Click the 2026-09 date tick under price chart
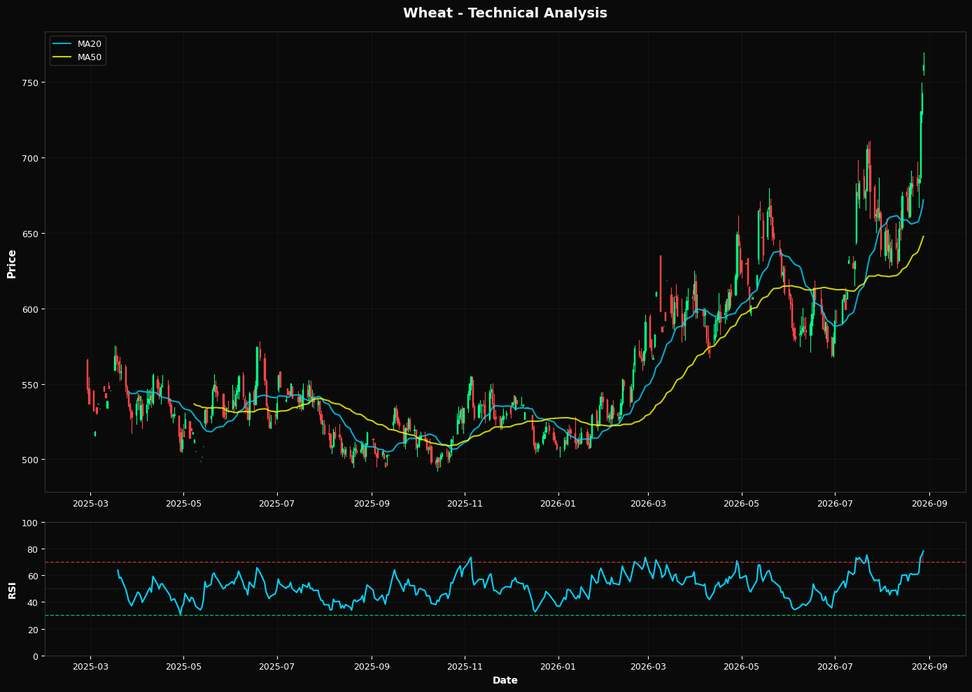Image resolution: width=972 pixels, height=692 pixels. (x=929, y=503)
